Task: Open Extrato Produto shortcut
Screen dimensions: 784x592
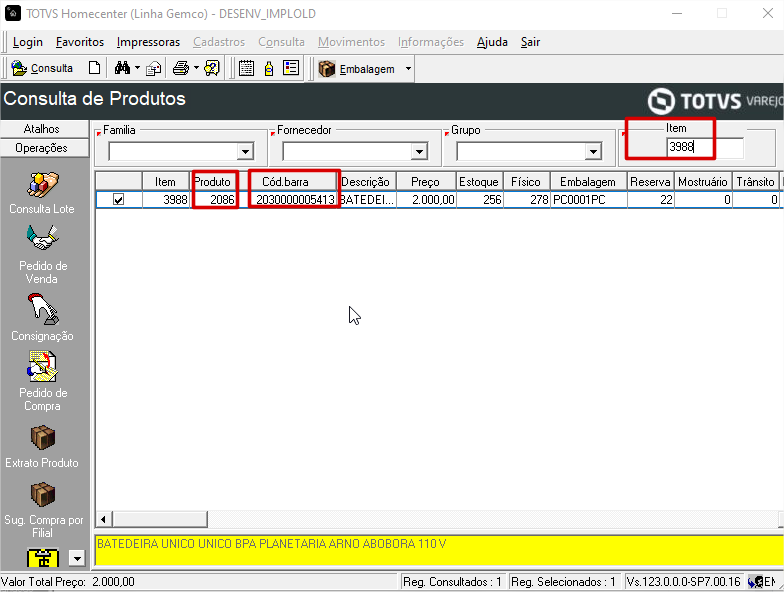Action: [42, 446]
